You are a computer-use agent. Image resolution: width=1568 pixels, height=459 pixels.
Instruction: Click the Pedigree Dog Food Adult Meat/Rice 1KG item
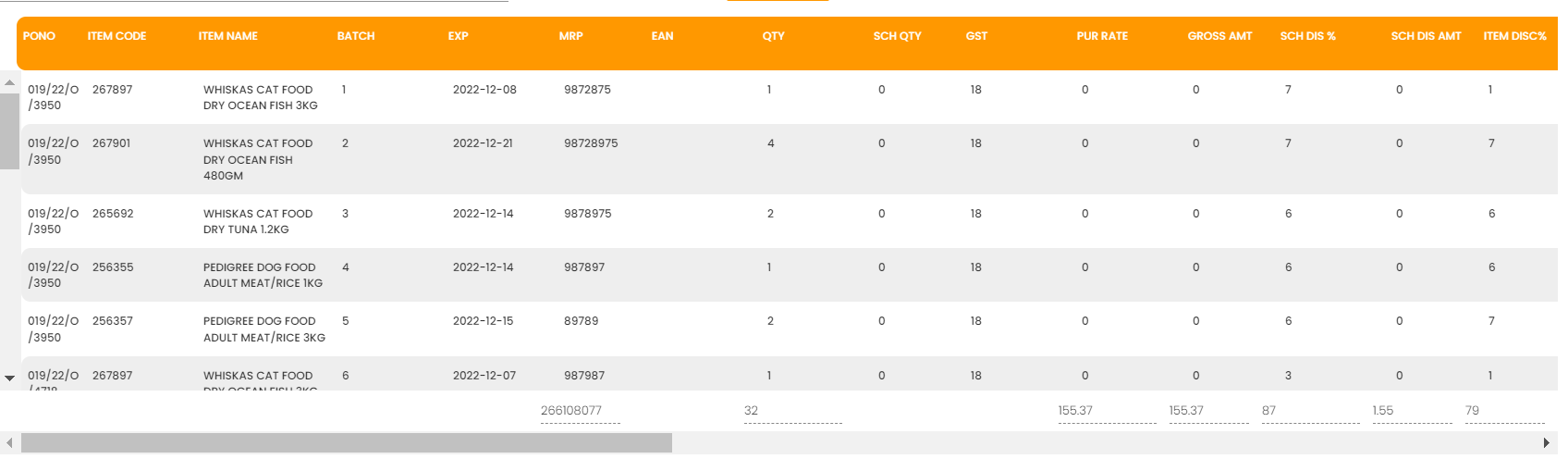tap(263, 275)
